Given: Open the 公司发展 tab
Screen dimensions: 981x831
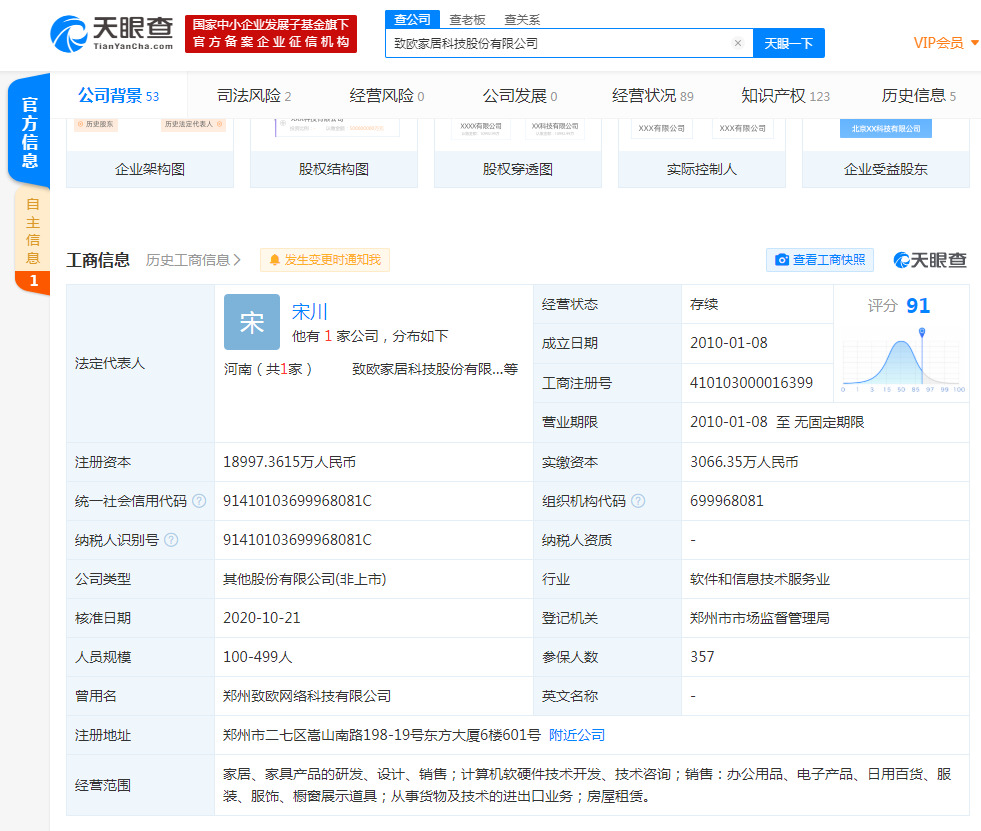Looking at the screenshot, I should click(x=519, y=96).
